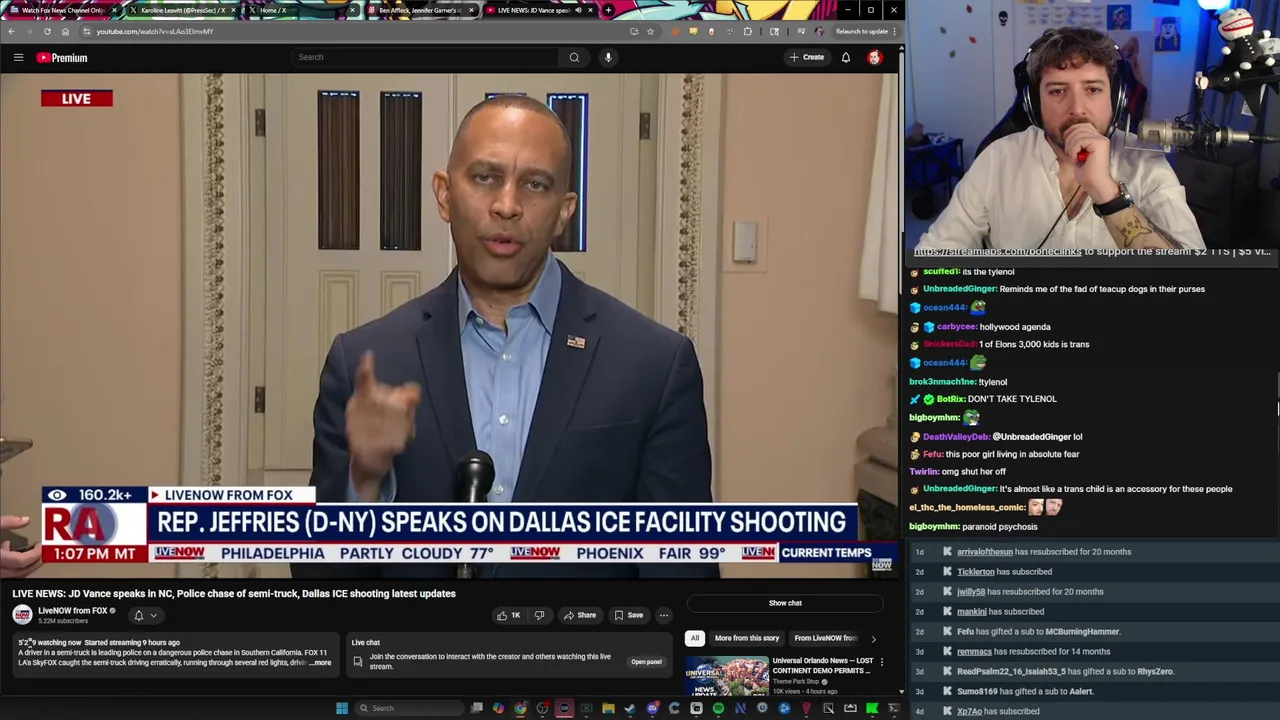Viewport: 1280px width, 720px height.
Task: Open LiveNOW from FOX channel avatar
Action: pyautogui.click(x=22, y=615)
